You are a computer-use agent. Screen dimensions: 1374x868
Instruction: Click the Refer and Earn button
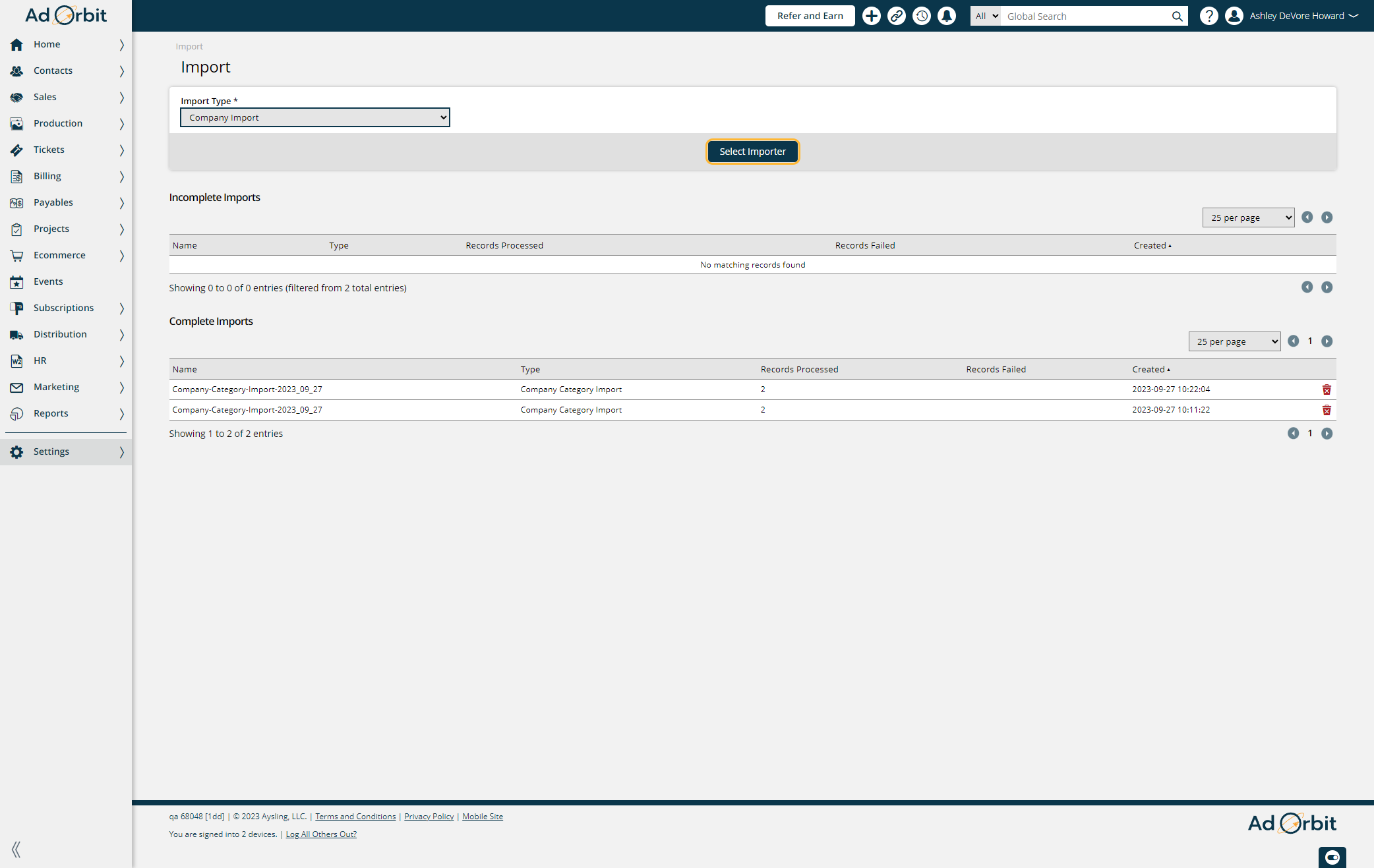pos(810,16)
